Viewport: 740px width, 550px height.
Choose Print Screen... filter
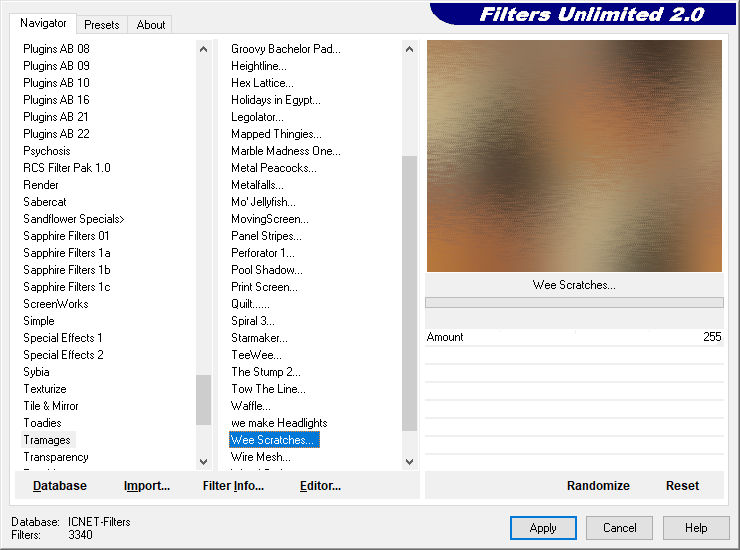(264, 287)
